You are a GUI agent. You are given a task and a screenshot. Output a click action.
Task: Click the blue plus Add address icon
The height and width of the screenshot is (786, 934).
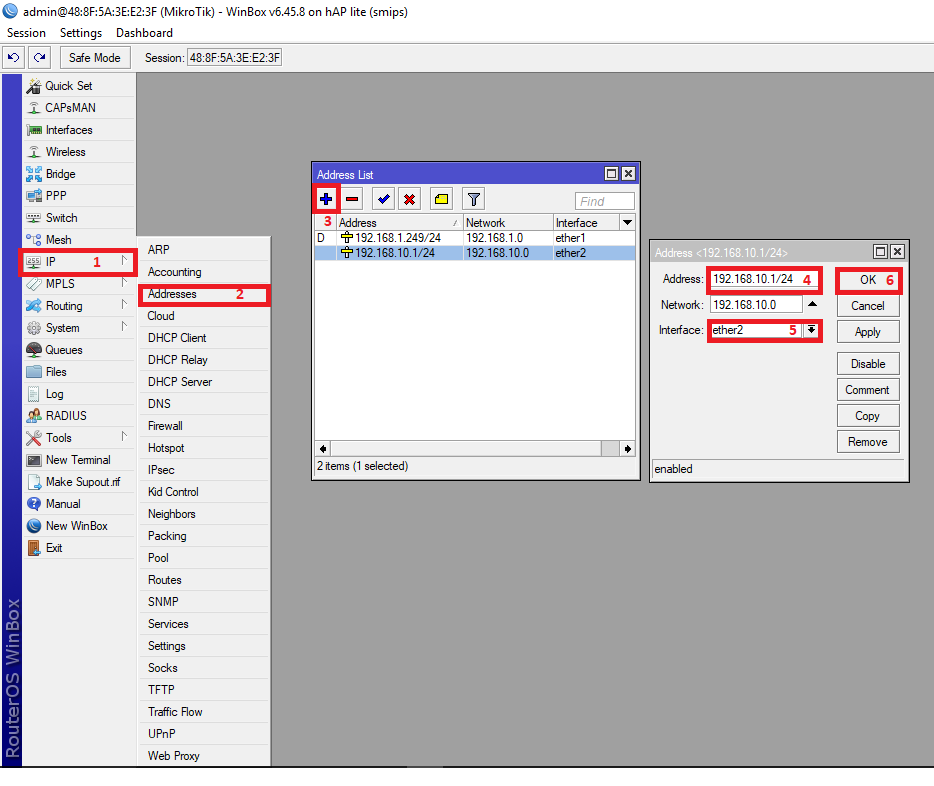click(x=326, y=199)
